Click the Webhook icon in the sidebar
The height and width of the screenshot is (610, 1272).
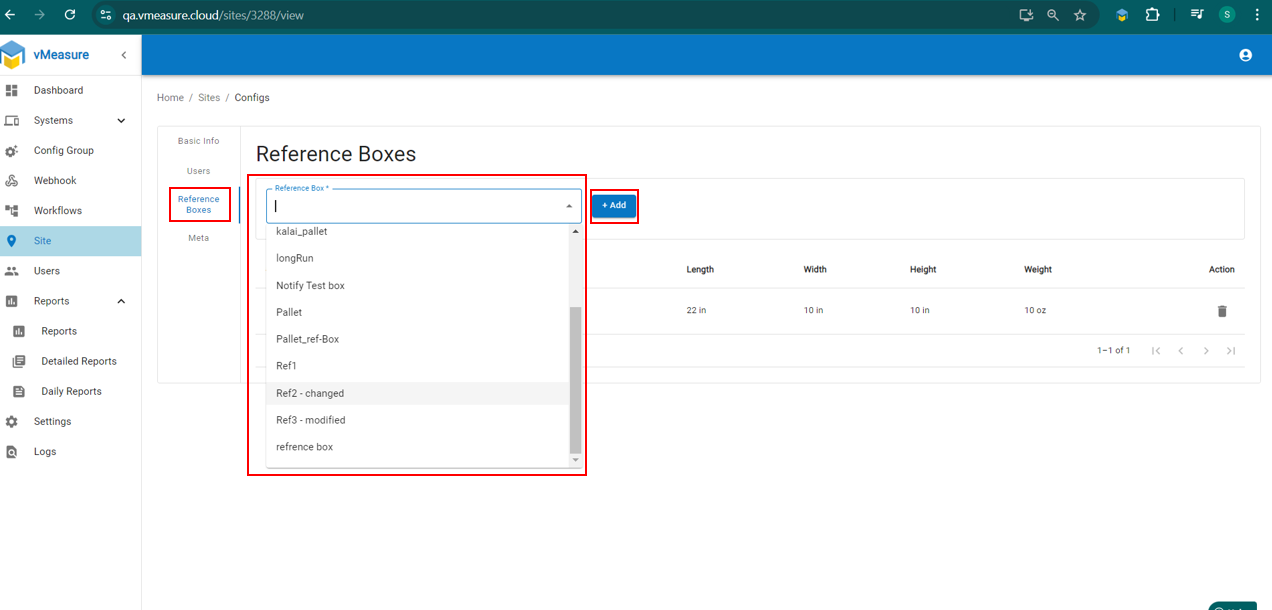pyautogui.click(x=12, y=180)
